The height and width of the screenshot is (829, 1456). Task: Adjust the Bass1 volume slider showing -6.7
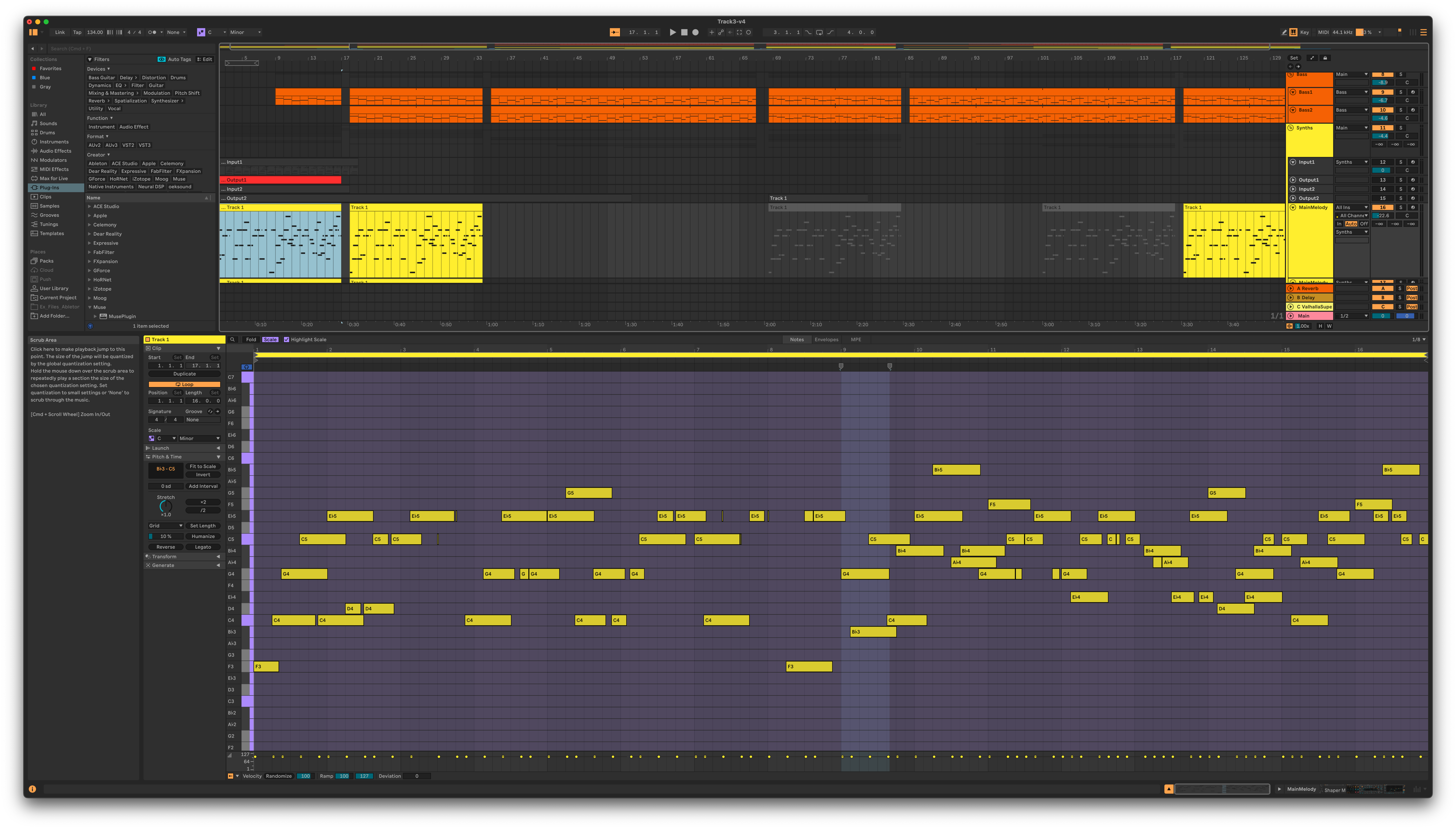[1383, 100]
